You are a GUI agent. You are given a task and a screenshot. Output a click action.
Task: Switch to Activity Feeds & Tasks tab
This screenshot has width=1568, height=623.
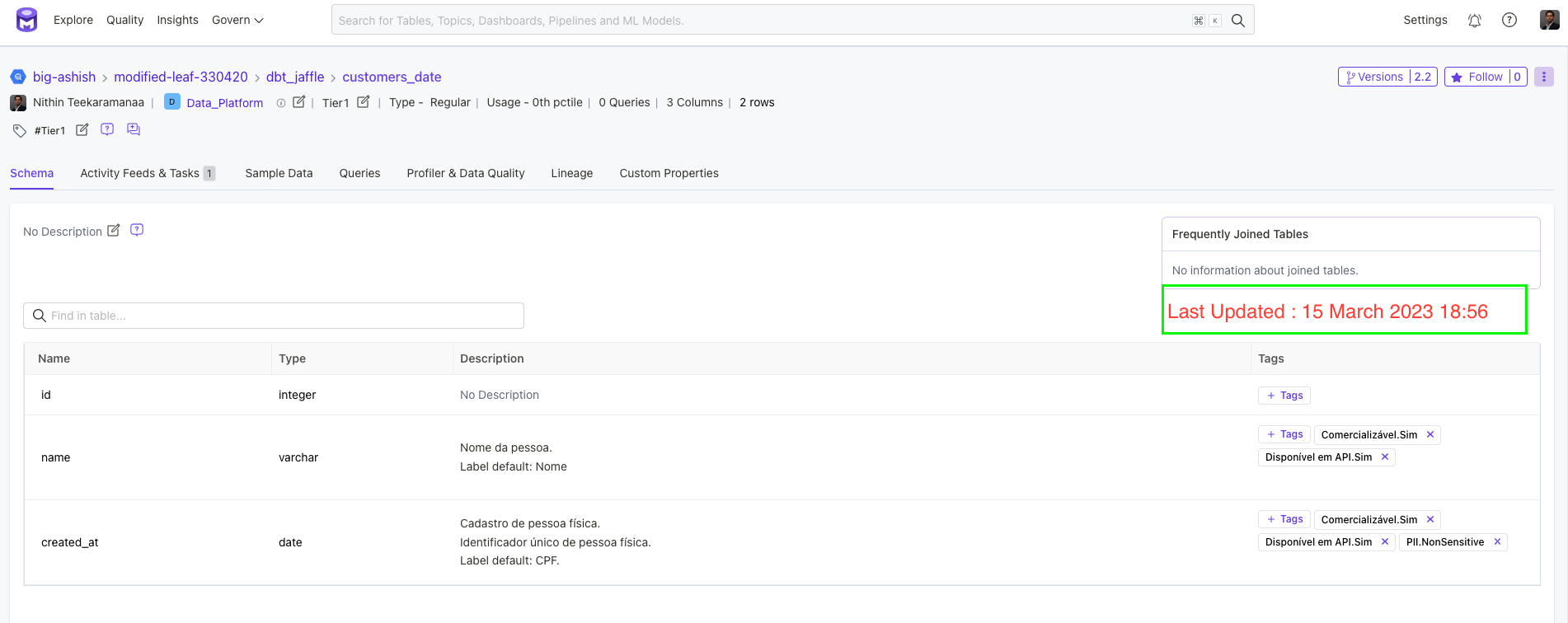tap(148, 173)
